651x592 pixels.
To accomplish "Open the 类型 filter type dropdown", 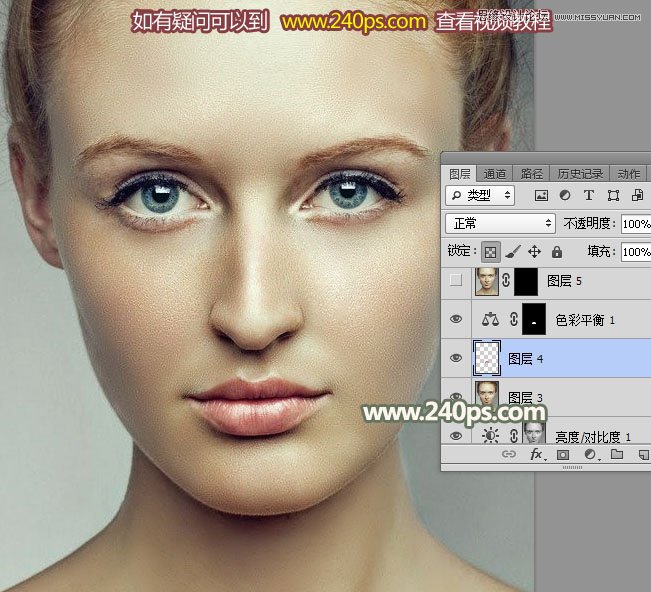I will point(480,195).
